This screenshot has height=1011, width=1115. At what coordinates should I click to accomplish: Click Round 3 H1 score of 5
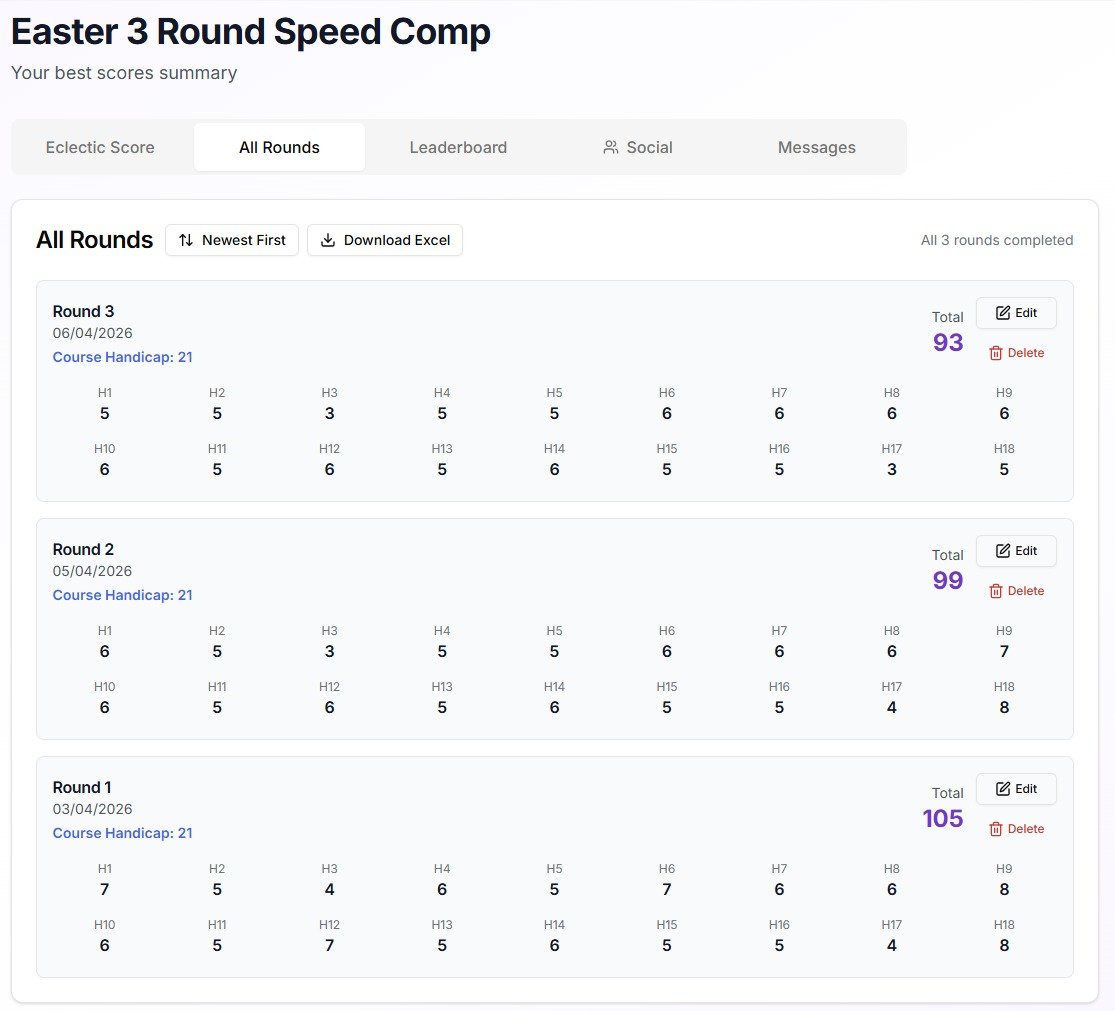click(x=105, y=414)
